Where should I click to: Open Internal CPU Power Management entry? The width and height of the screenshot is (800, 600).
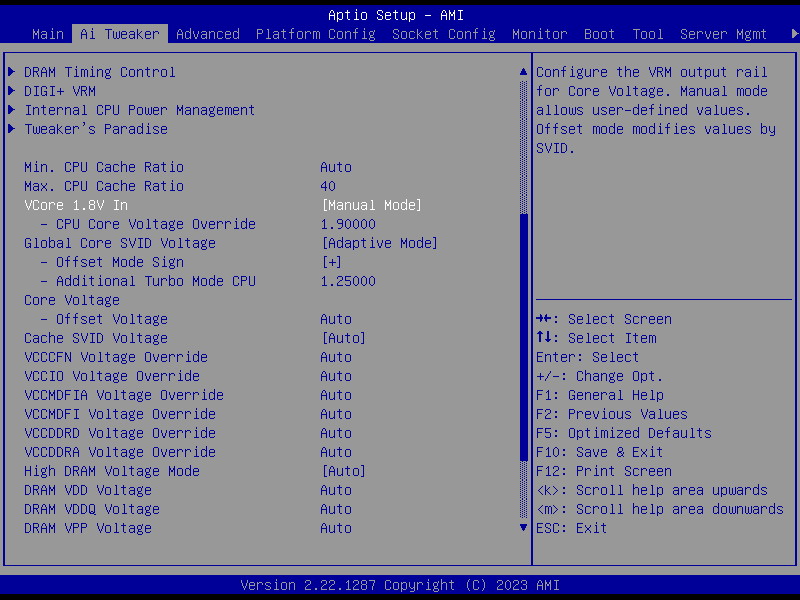coord(139,110)
